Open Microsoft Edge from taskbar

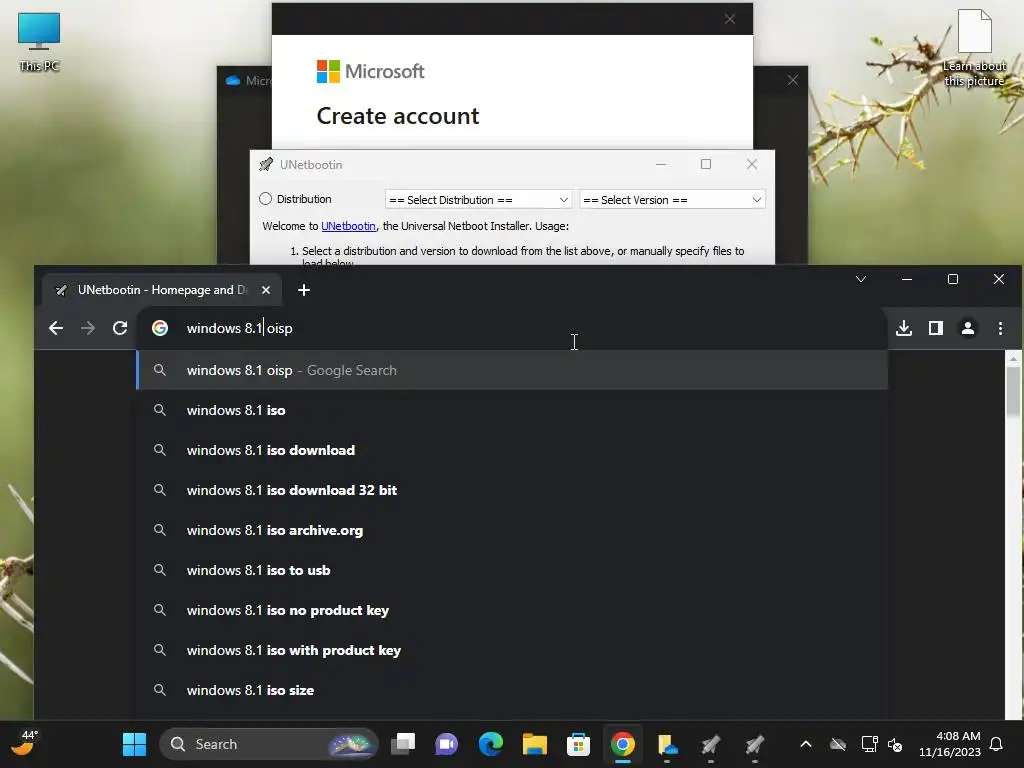tap(490, 744)
